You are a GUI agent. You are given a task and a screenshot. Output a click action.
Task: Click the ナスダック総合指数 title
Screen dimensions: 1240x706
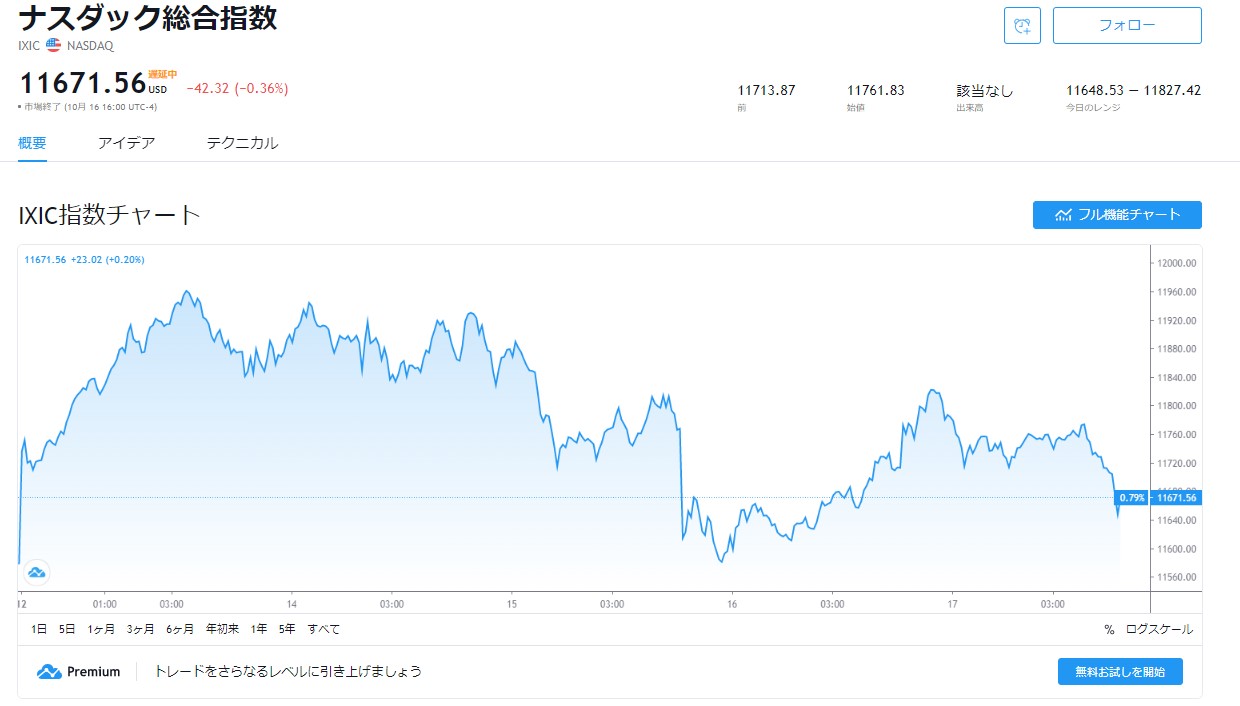(x=148, y=17)
